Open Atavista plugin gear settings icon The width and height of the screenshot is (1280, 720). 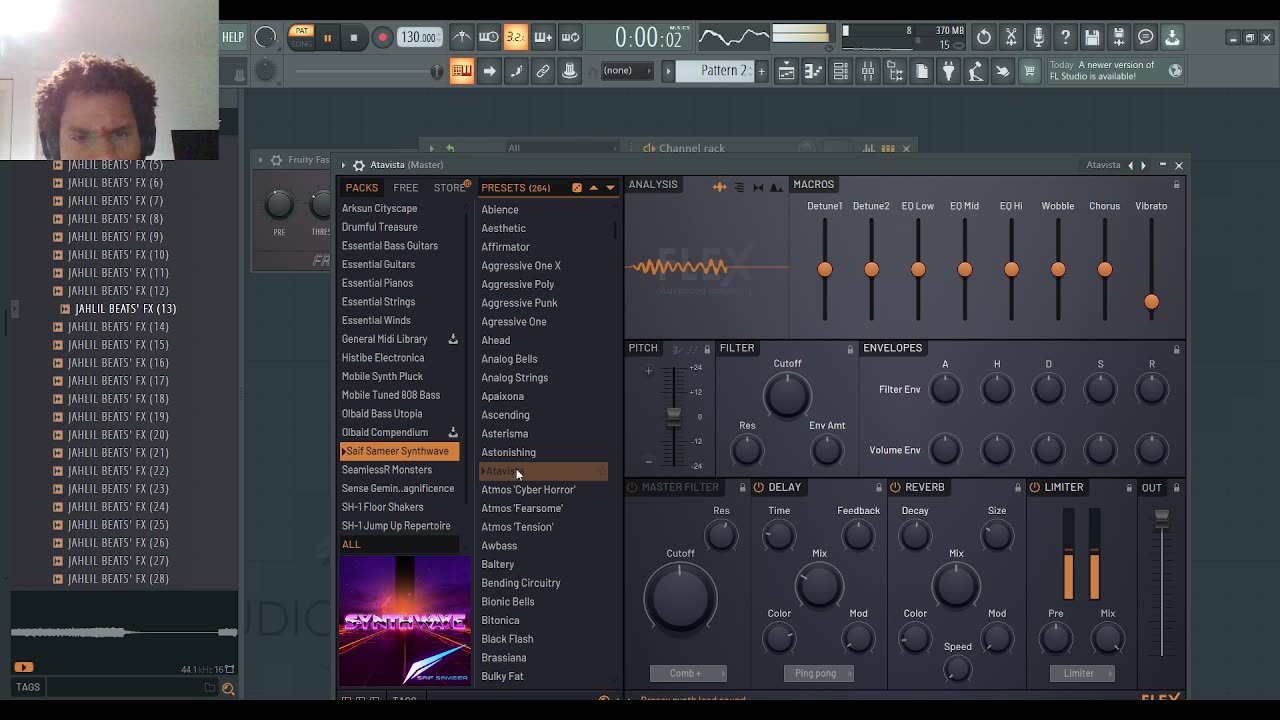coord(358,165)
